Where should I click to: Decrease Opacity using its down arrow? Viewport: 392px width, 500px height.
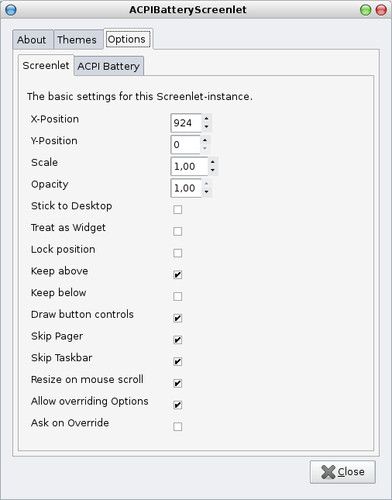[x=207, y=192]
